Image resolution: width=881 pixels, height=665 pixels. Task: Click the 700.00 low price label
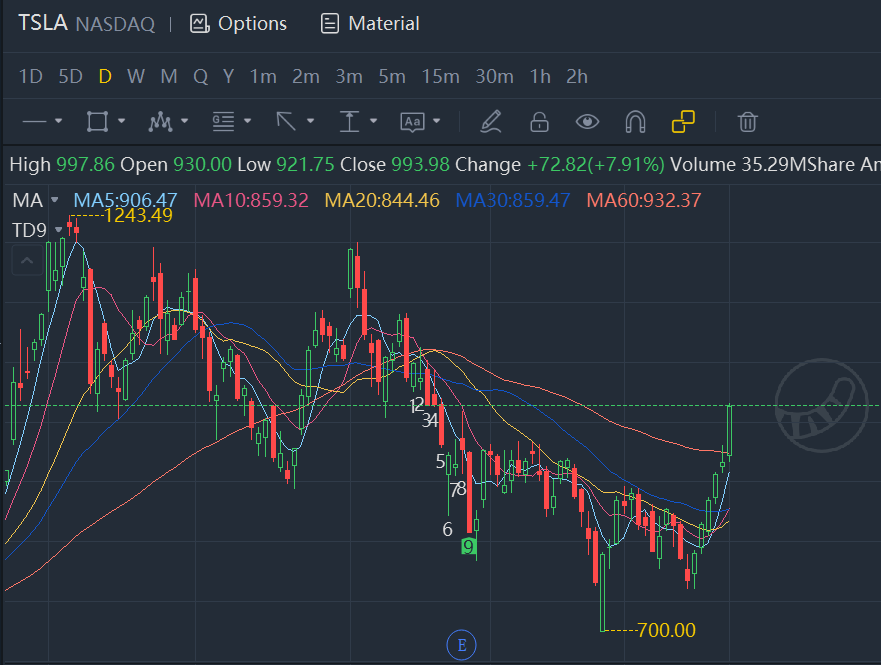(x=666, y=630)
